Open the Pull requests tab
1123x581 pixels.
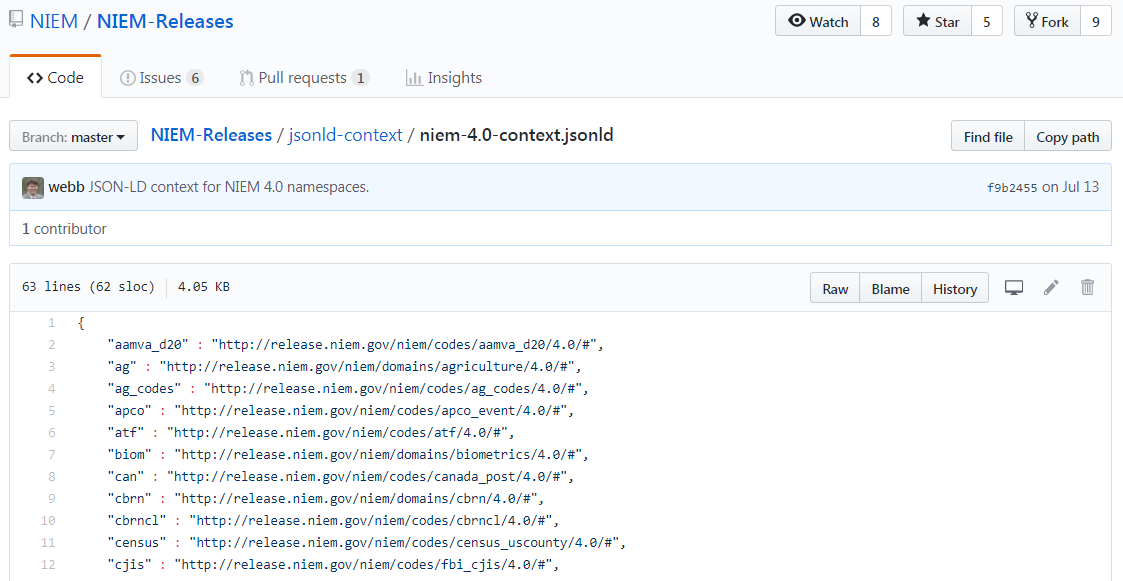[303, 78]
